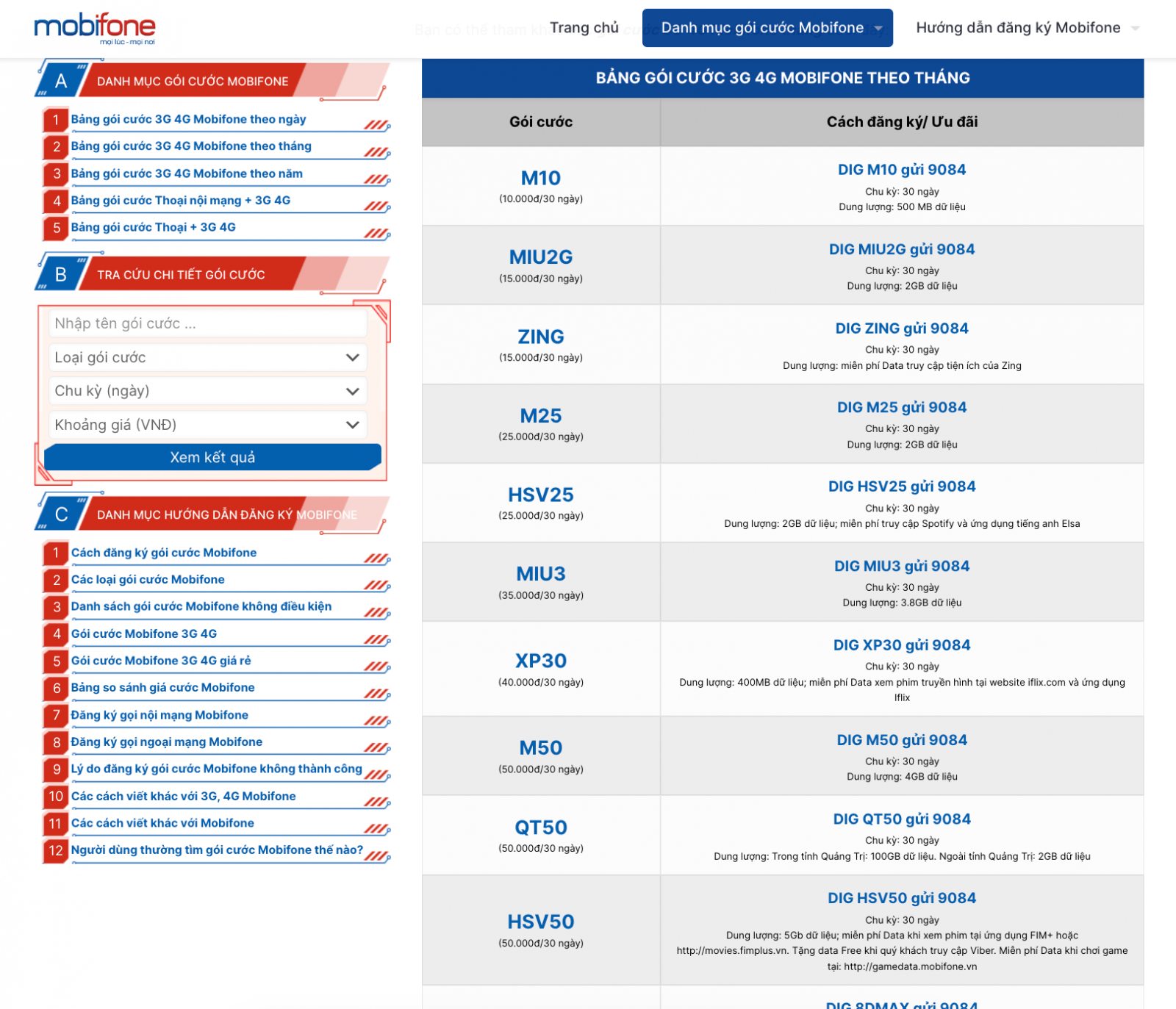
Task: Select the XP30 package name
Action: 541,661
